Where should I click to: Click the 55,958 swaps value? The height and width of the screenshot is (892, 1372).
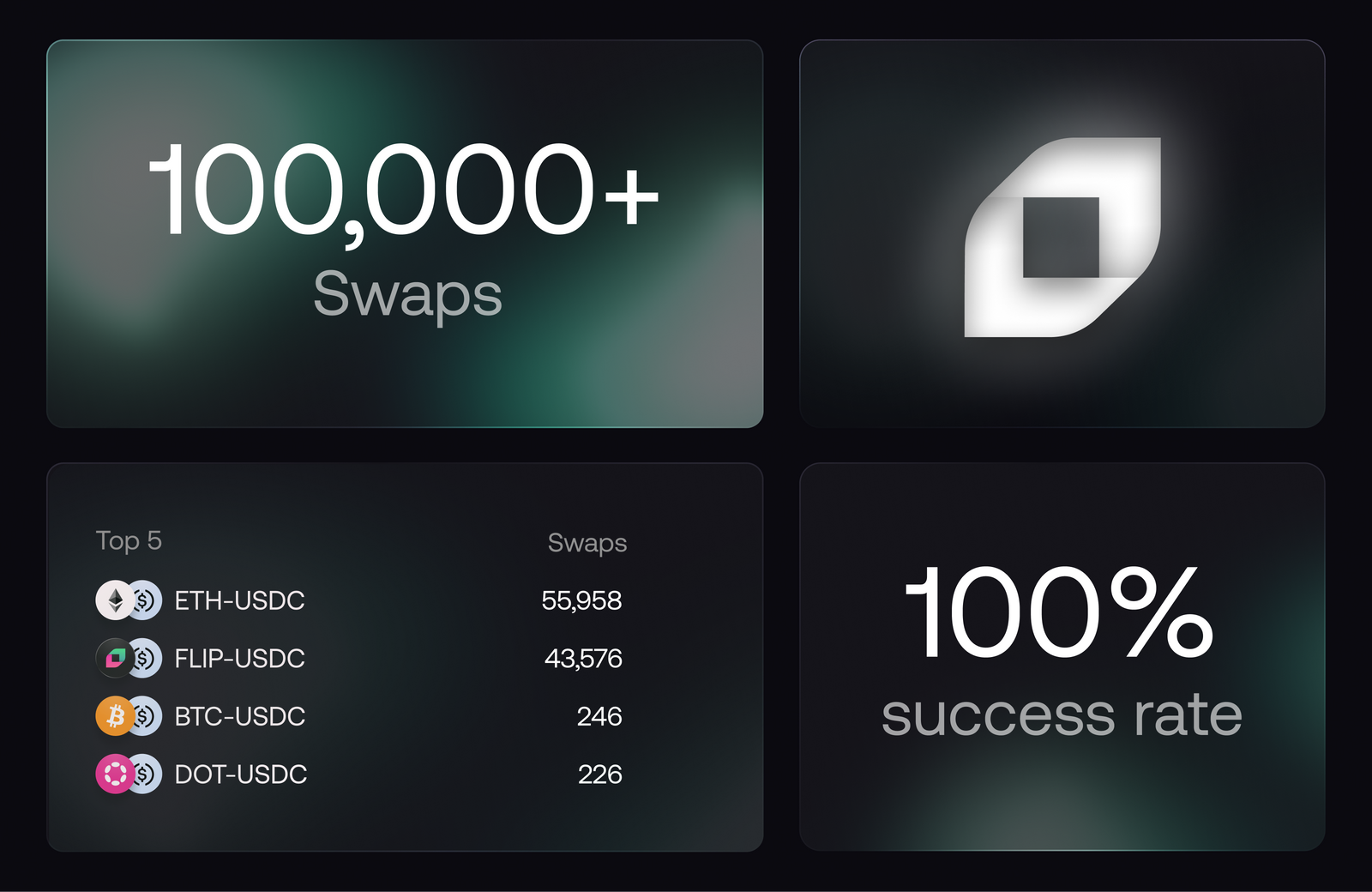point(581,600)
